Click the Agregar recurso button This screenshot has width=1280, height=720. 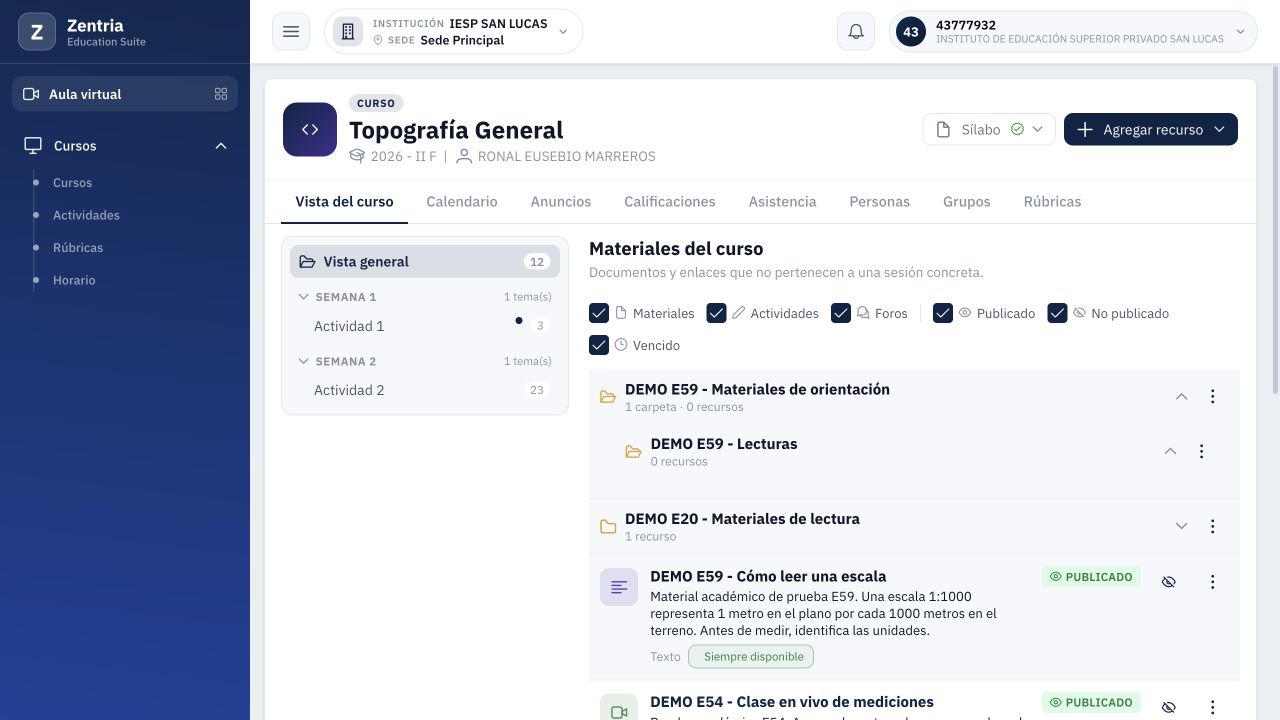pos(1151,129)
